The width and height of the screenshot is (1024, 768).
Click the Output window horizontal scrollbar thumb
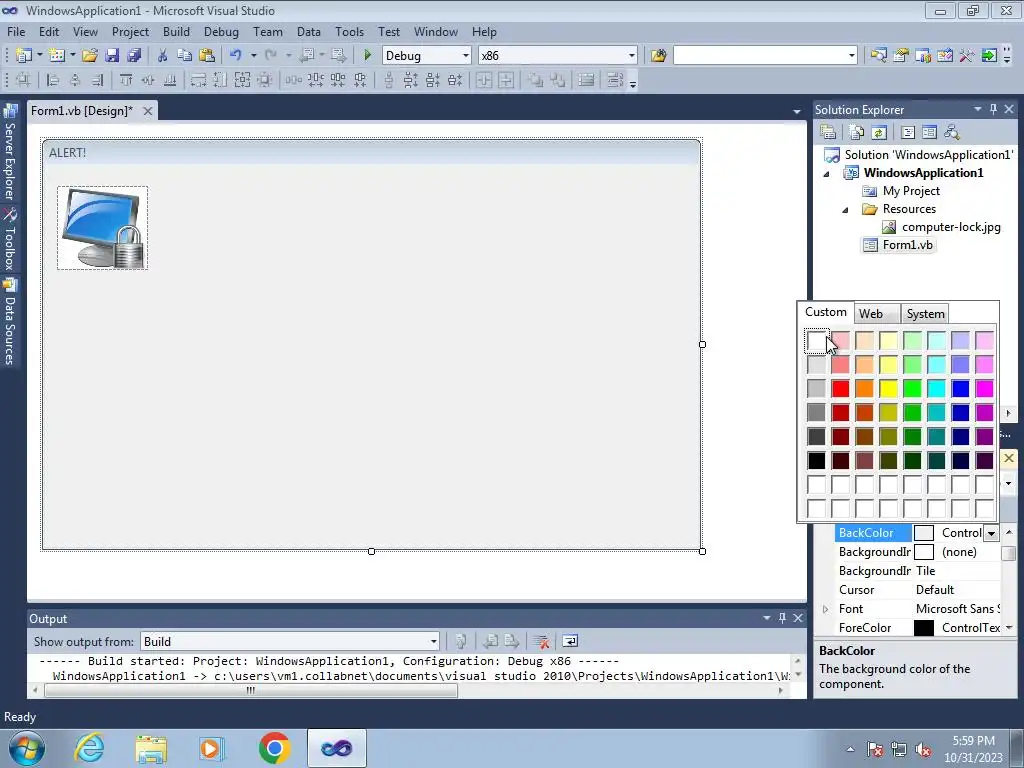coord(251,690)
